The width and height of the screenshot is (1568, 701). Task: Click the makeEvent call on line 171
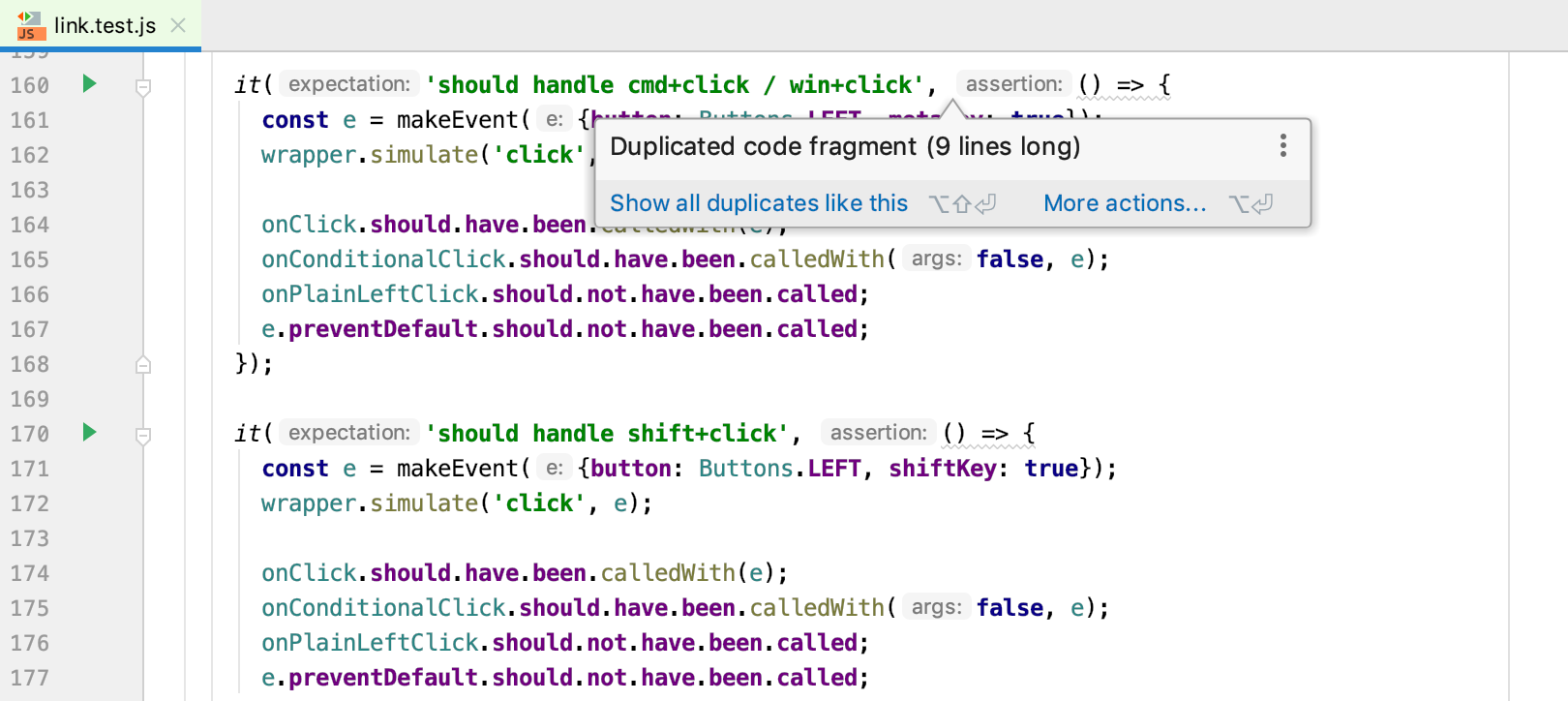457,469
